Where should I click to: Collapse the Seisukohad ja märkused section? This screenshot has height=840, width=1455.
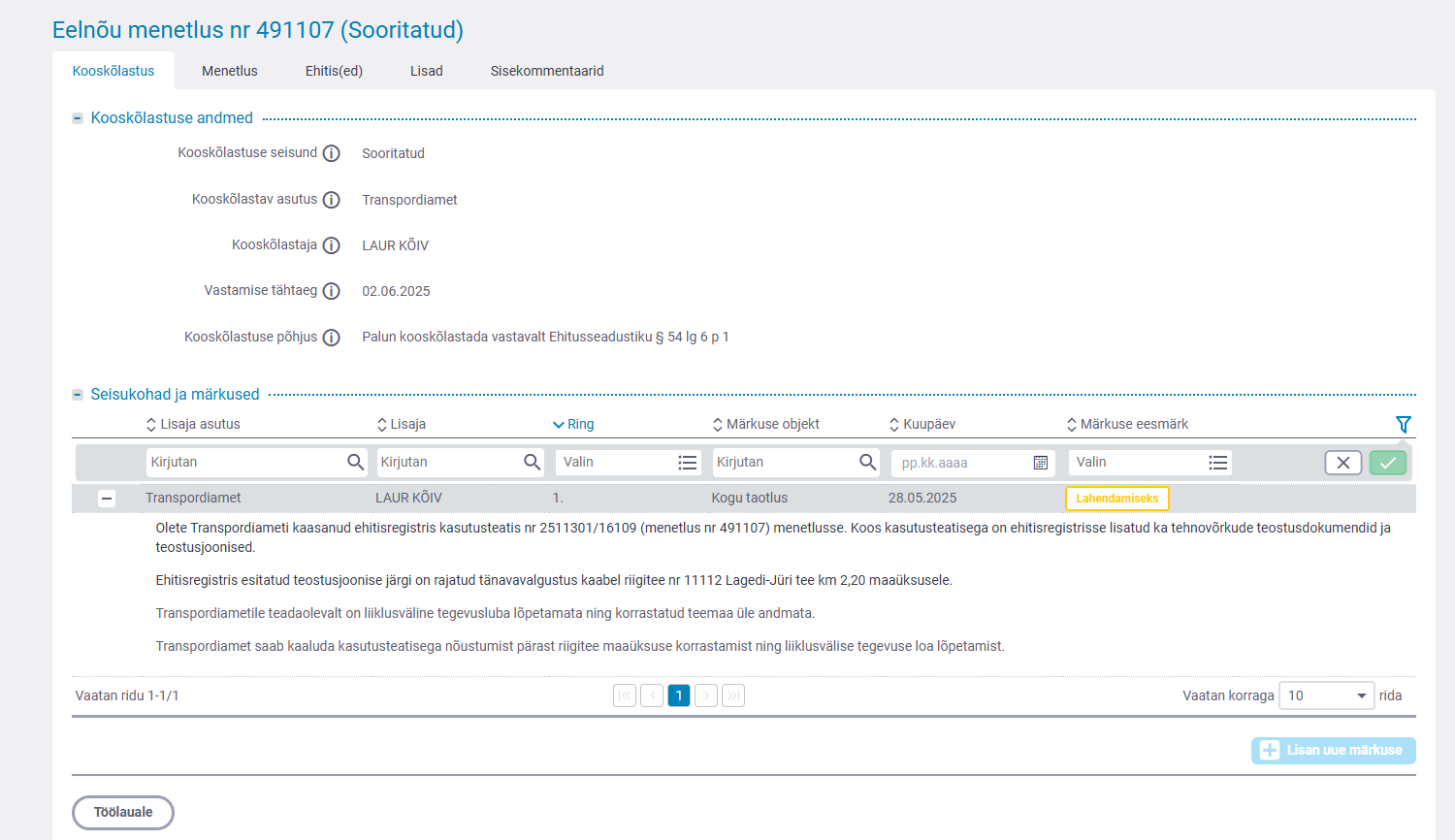tap(78, 395)
